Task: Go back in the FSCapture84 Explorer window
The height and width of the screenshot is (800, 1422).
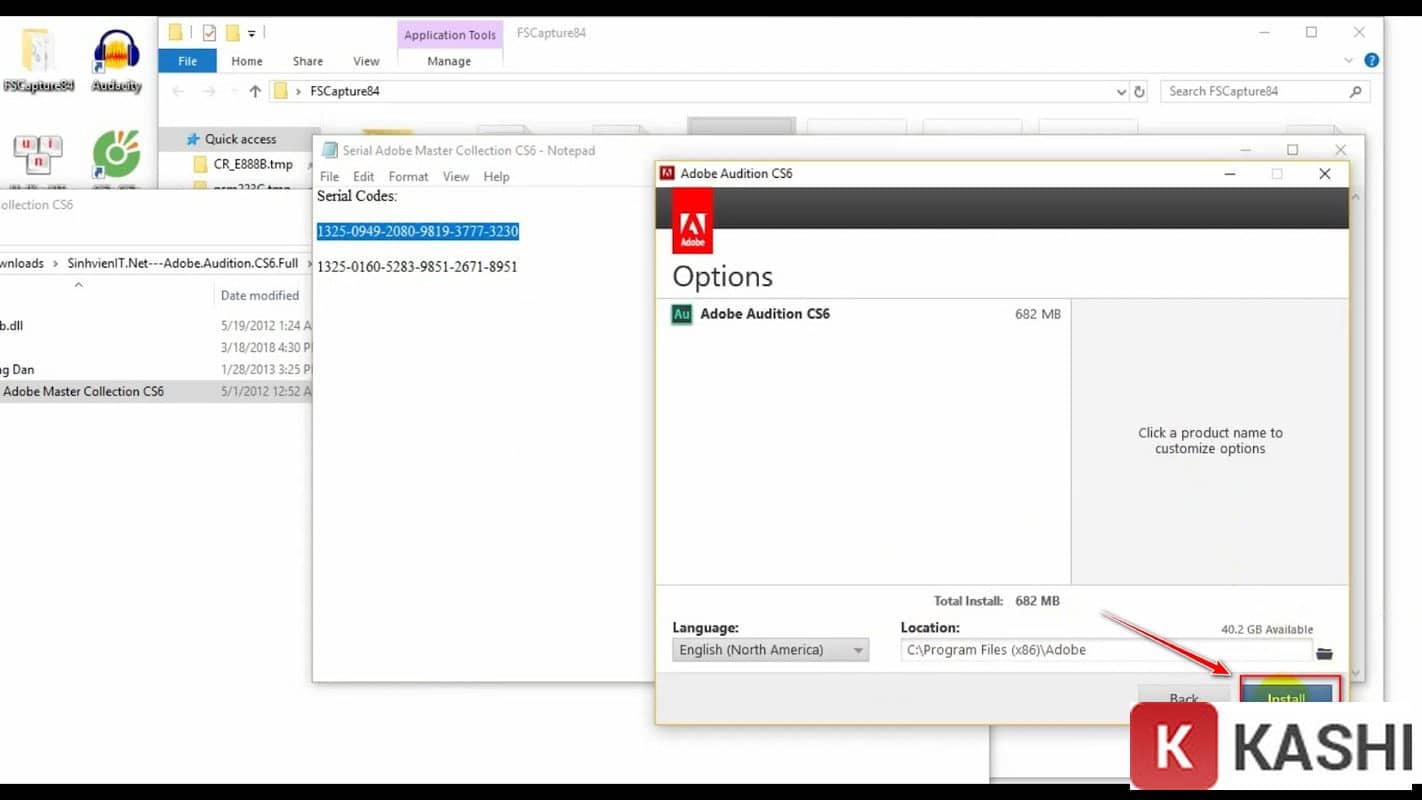Action: tap(178, 91)
